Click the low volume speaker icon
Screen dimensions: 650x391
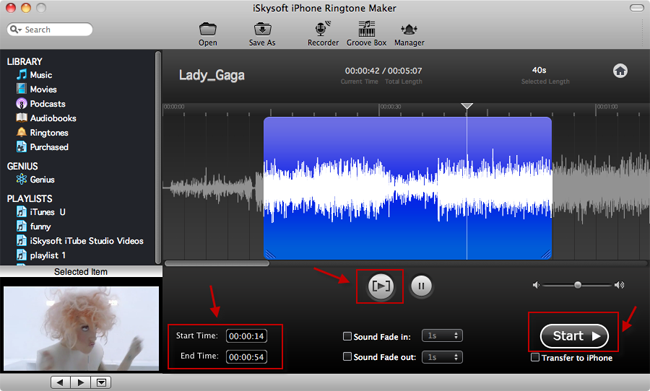pyautogui.click(x=536, y=285)
